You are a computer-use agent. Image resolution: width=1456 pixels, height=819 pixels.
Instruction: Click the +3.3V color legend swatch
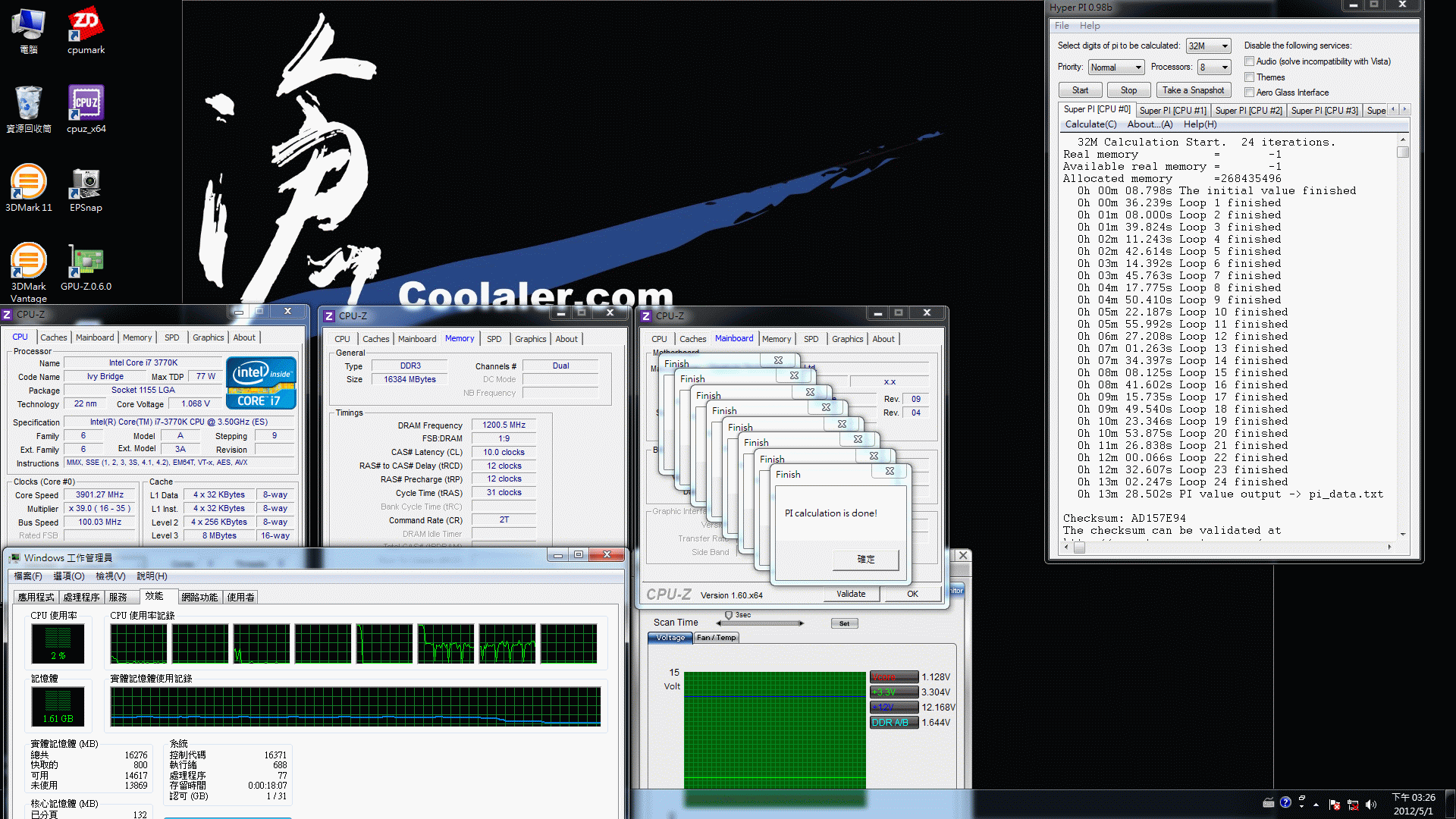[x=894, y=692]
